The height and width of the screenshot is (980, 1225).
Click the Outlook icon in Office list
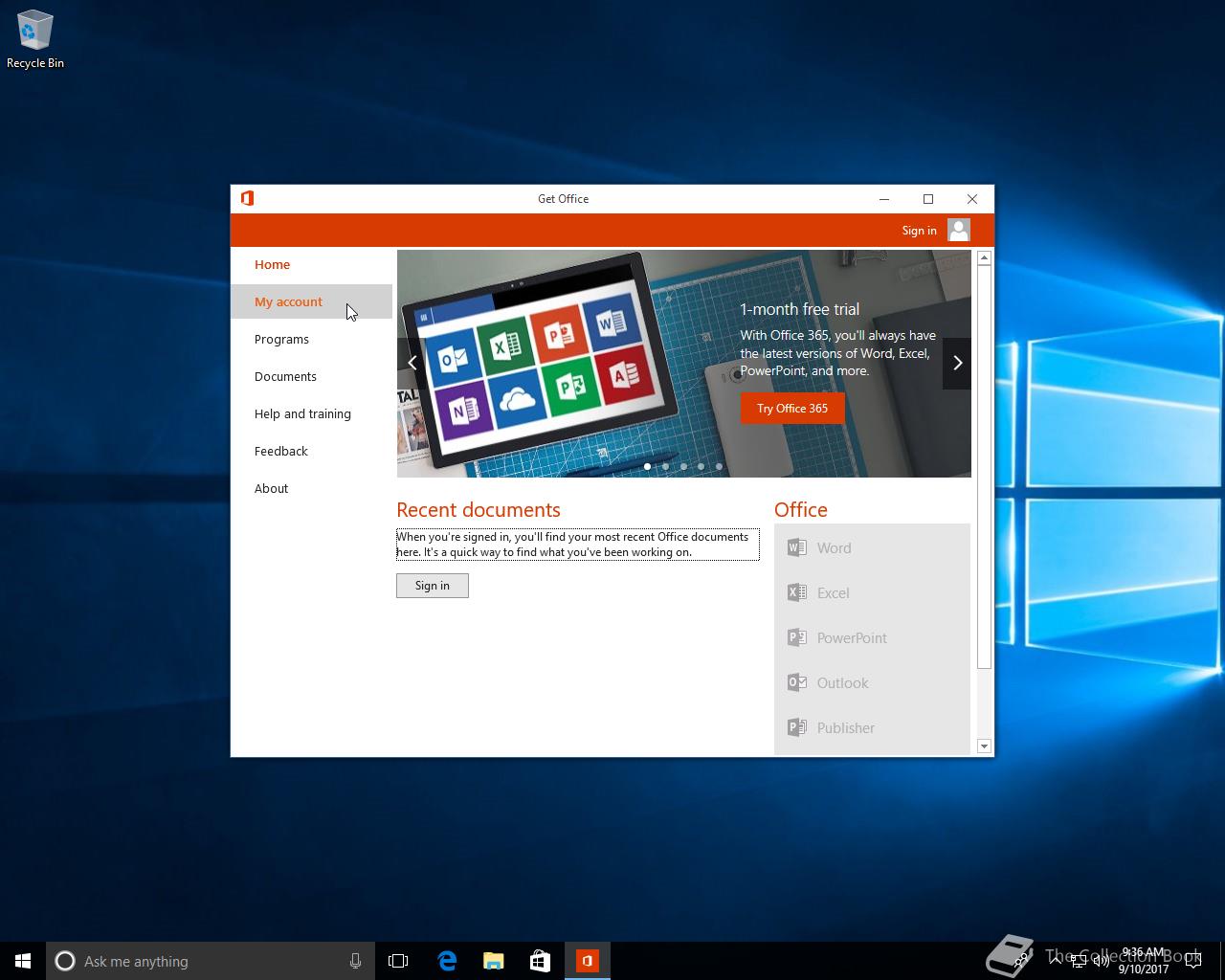point(796,682)
